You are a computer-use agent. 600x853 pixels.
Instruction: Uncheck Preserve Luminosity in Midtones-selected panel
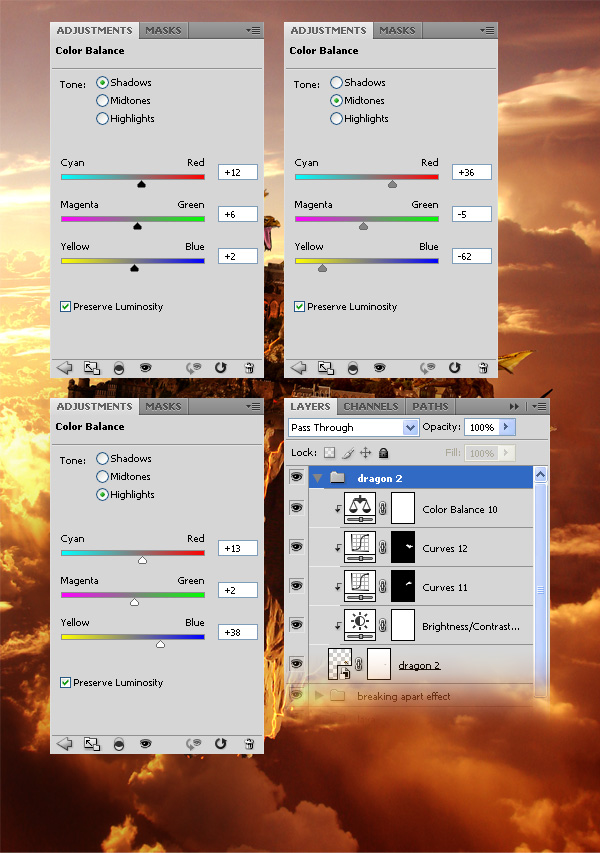299,307
